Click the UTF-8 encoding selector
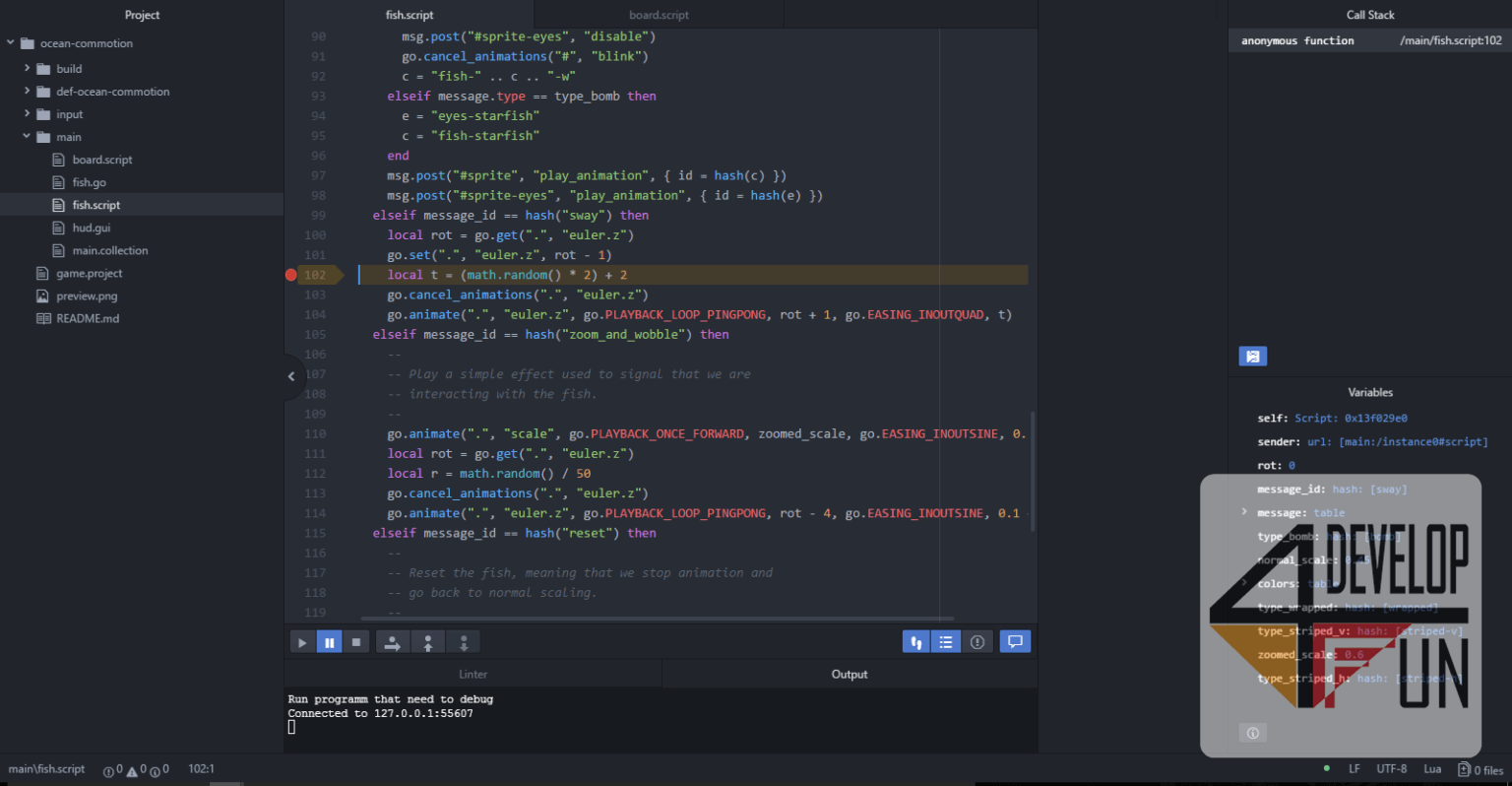This screenshot has height=786, width=1512. click(1391, 769)
